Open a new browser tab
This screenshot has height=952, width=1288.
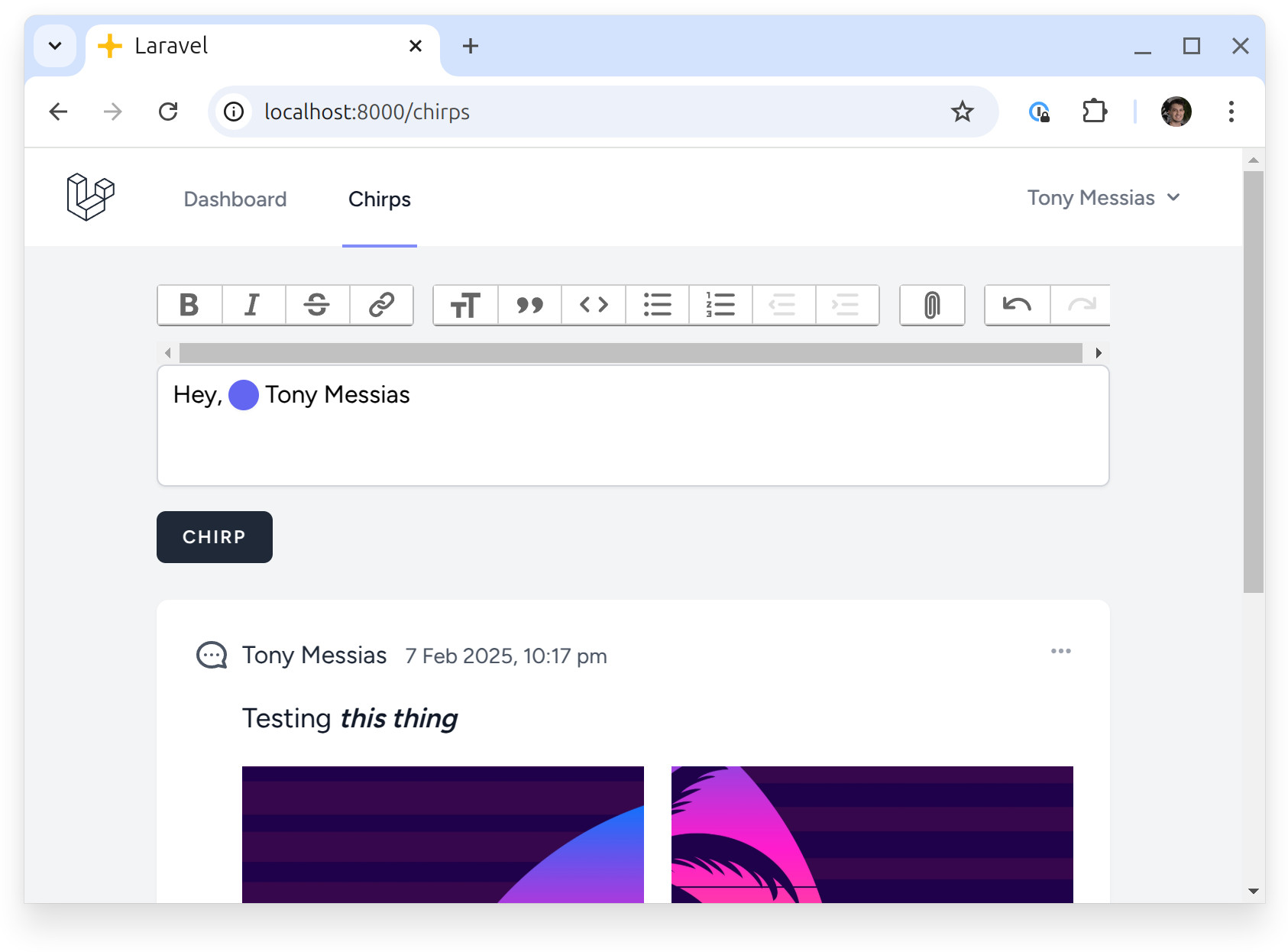coord(471,46)
